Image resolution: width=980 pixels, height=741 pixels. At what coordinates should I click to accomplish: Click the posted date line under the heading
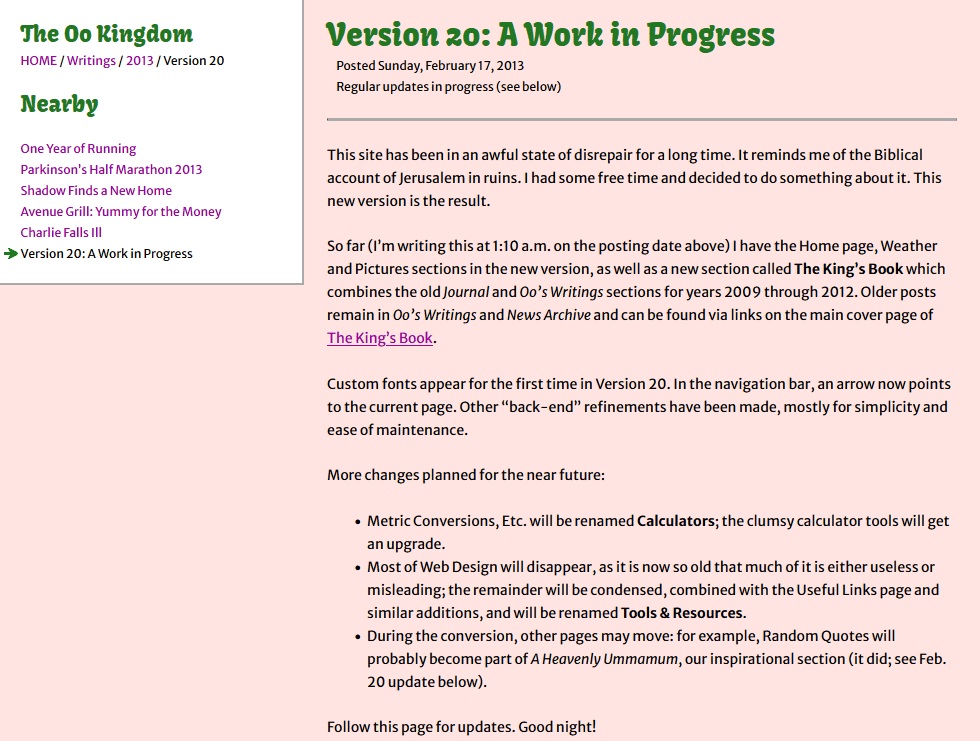pos(430,66)
